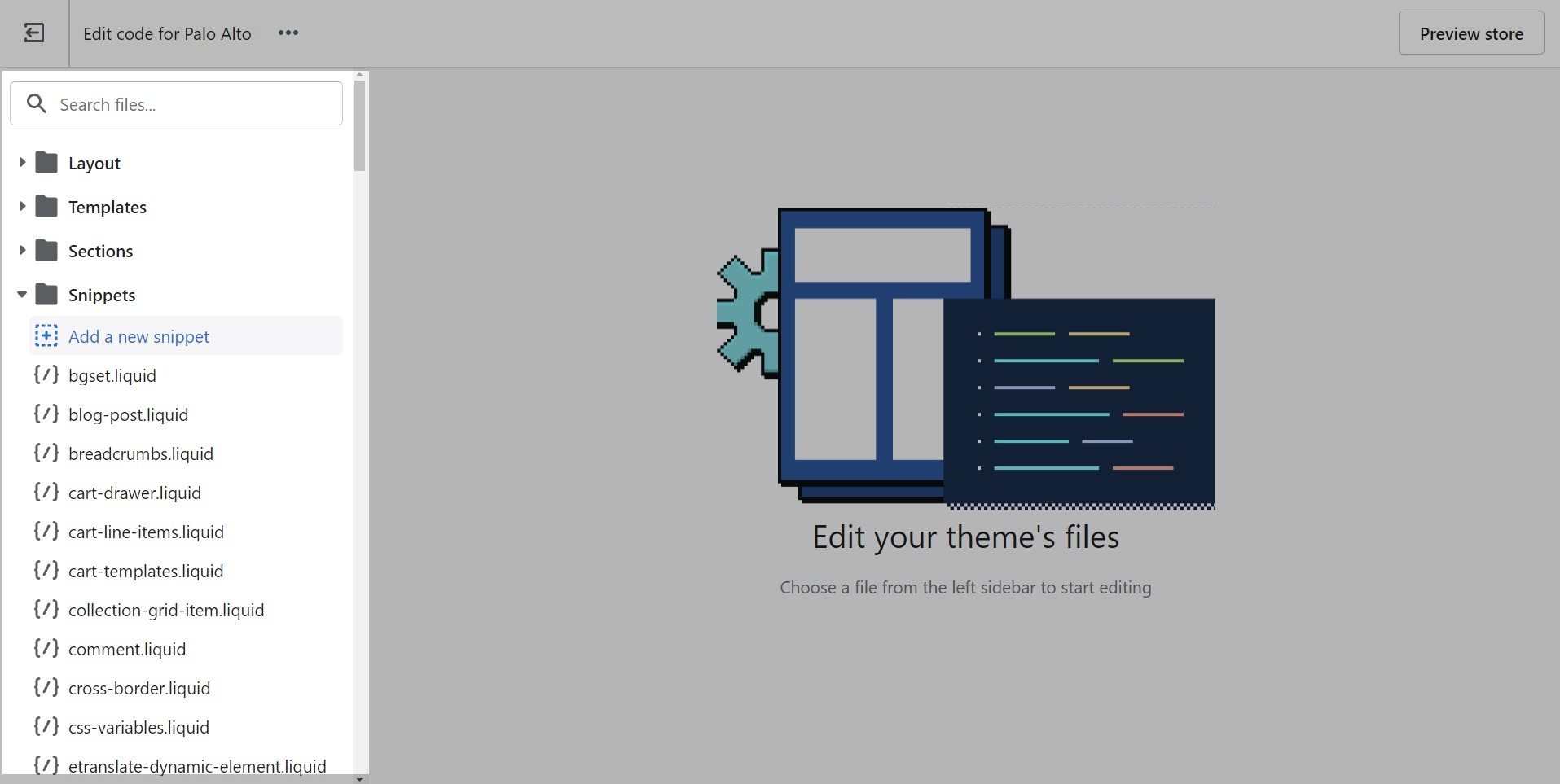The height and width of the screenshot is (784, 1560).
Task: Expand the Templates folder arrow
Action: tap(22, 207)
